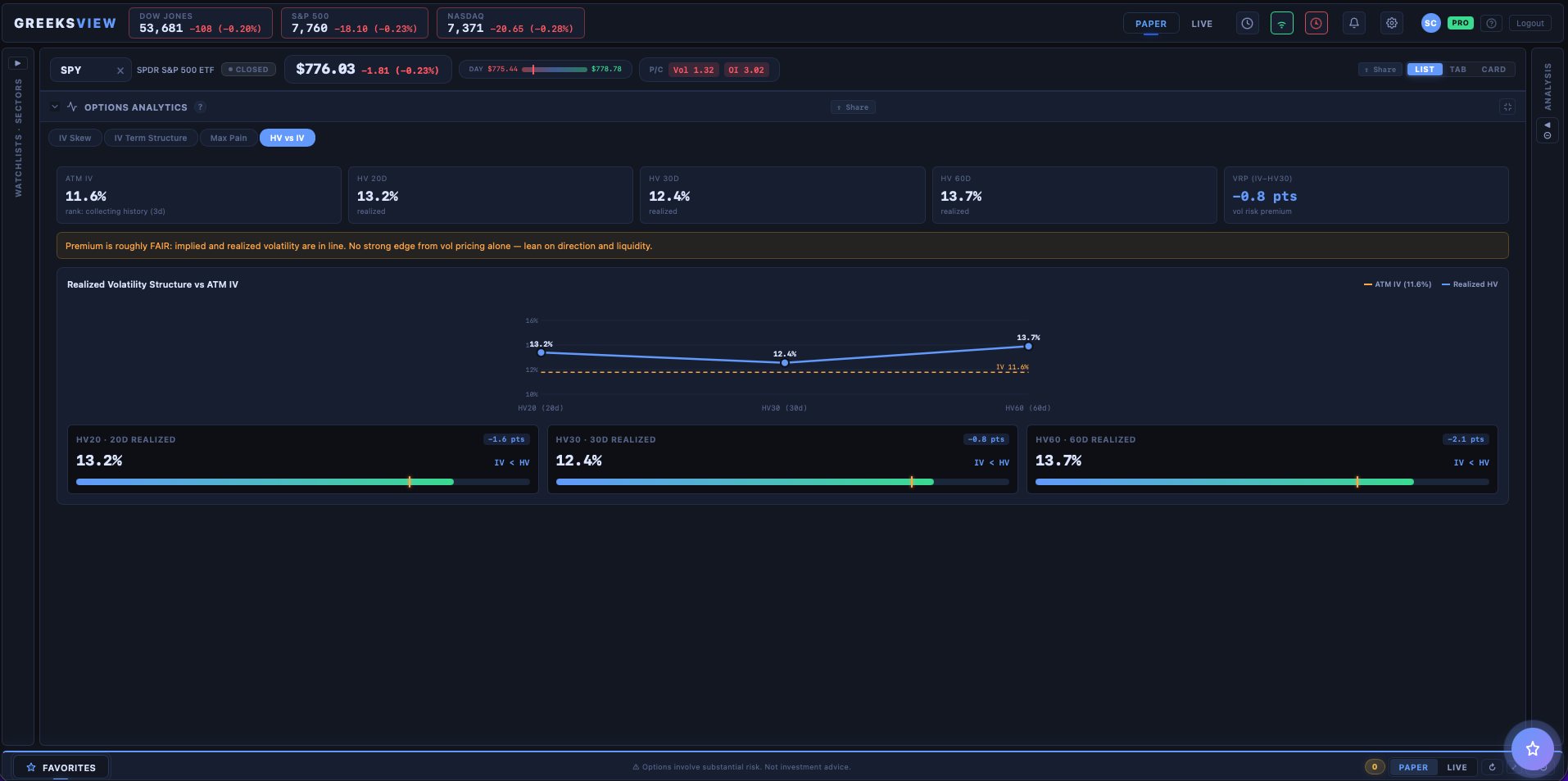Click Share button next to LIST view
The width and height of the screenshot is (1568, 781).
coord(1380,70)
